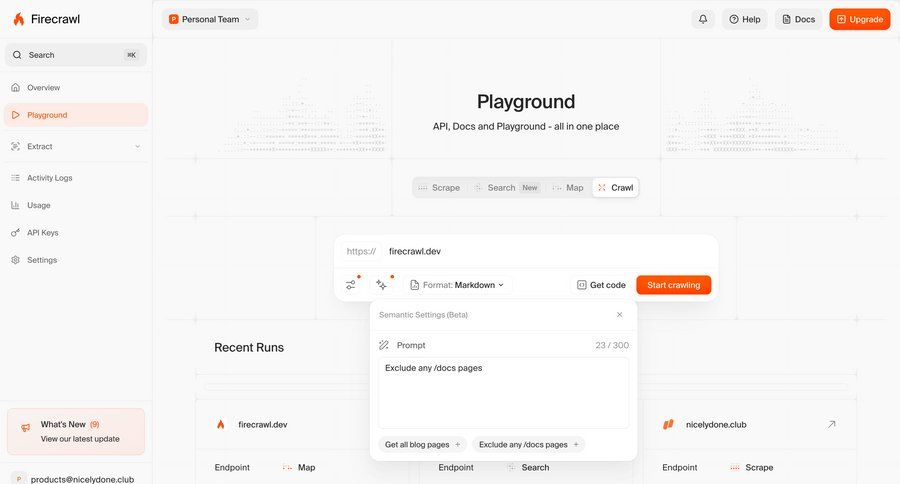Click the semantic settings sparkle icon
900x484 pixels.
(x=381, y=285)
